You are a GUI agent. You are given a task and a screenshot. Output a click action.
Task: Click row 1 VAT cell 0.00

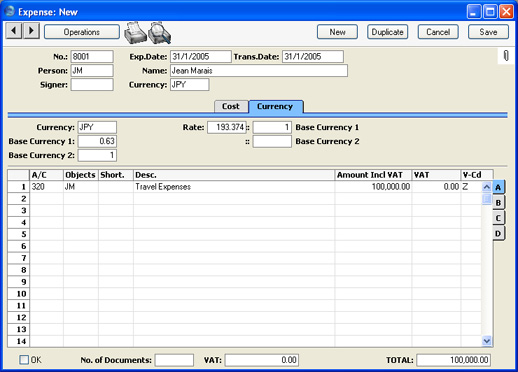click(436, 187)
